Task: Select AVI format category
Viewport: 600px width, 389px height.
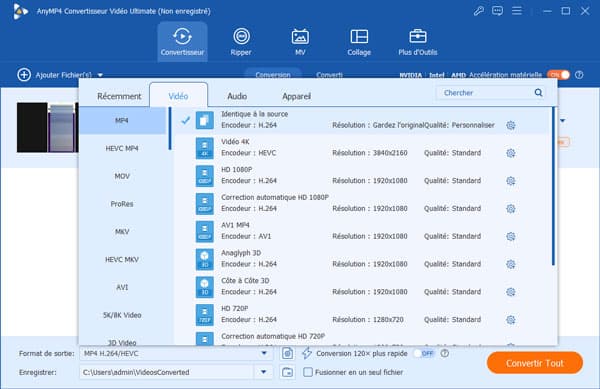Action: click(x=122, y=287)
